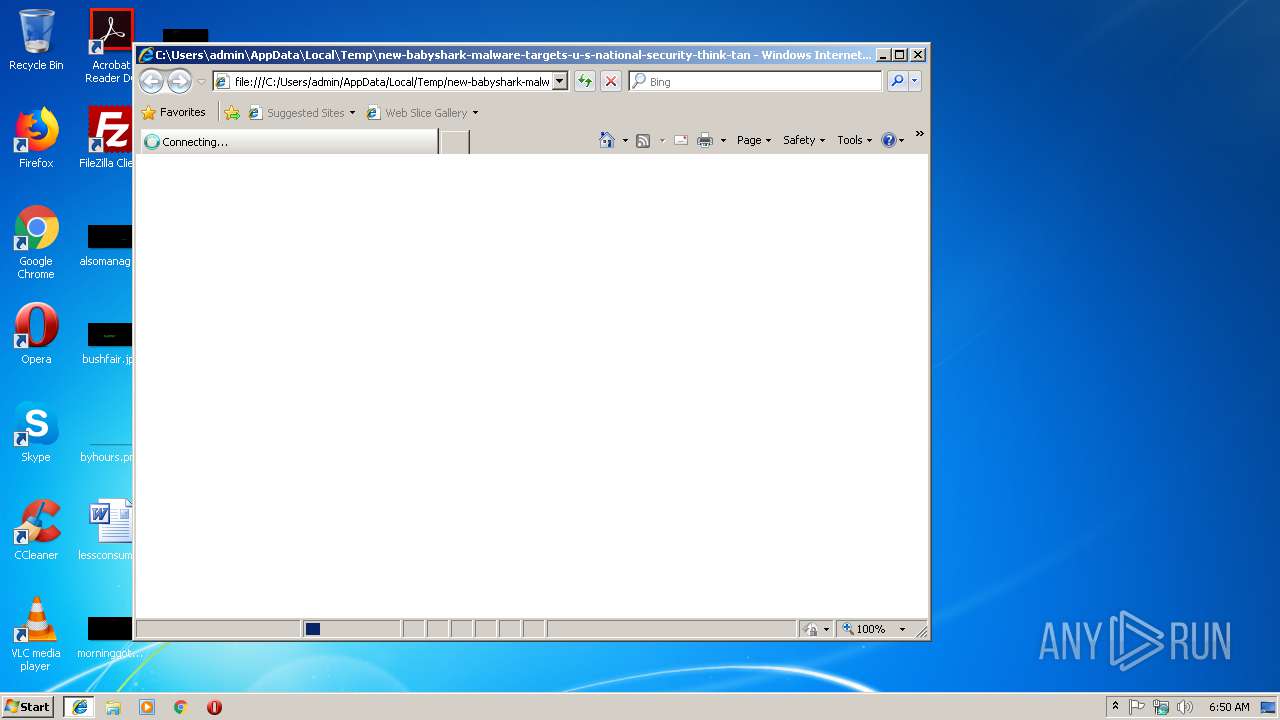1280x720 pixels.
Task: Click the magnifier Search button
Action: coord(897,82)
